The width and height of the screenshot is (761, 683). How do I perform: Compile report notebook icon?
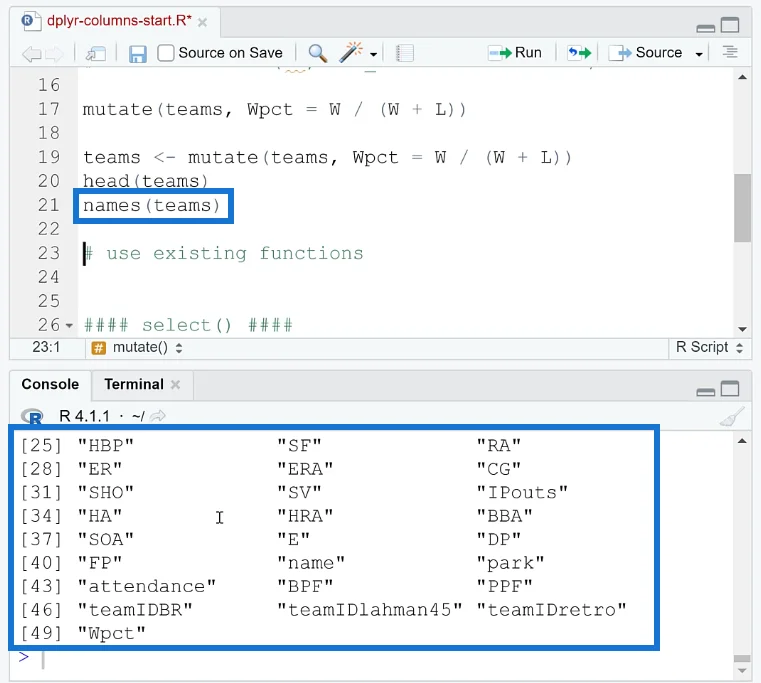[x=404, y=53]
